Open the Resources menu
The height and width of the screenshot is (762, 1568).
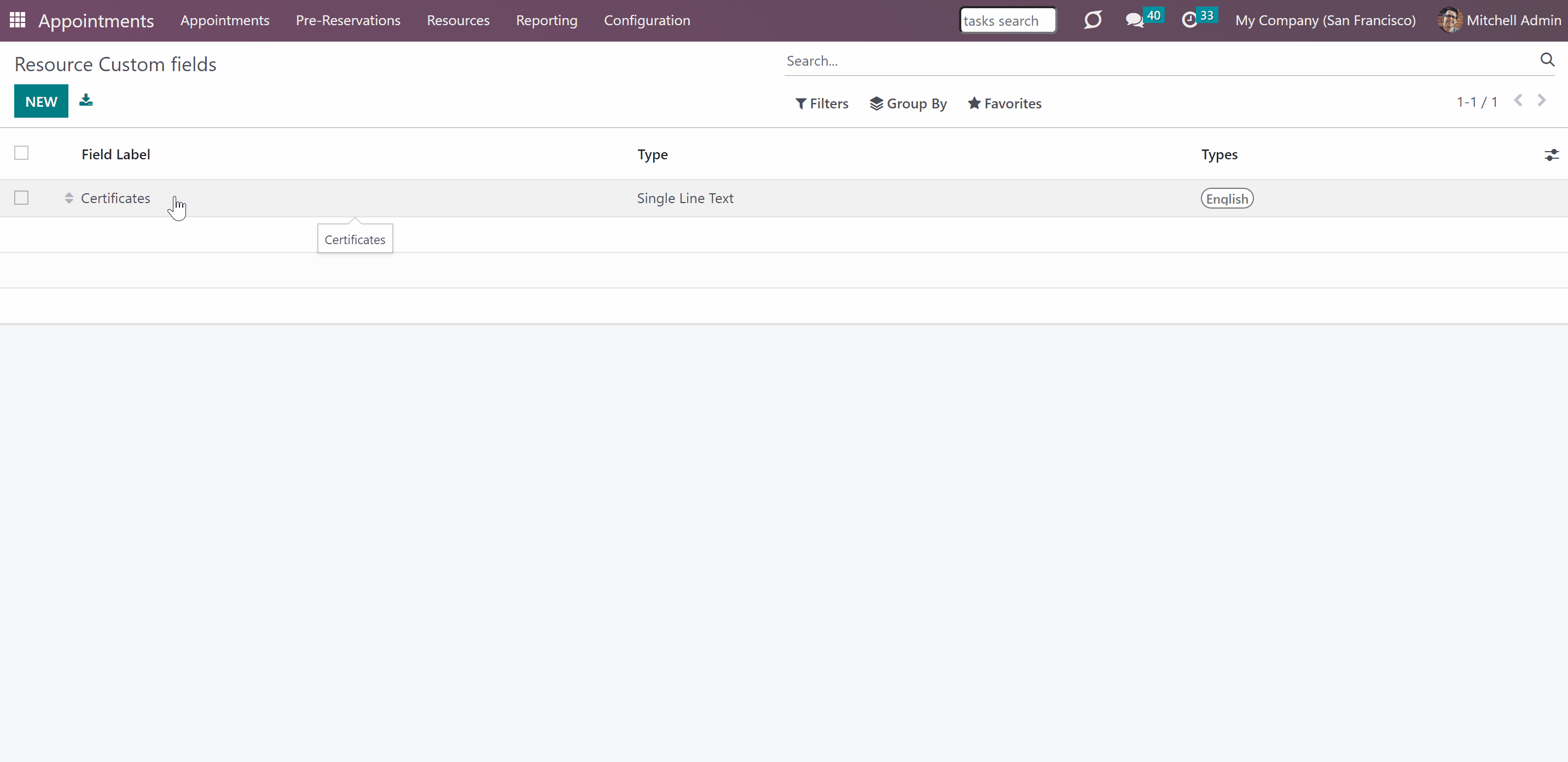(458, 20)
